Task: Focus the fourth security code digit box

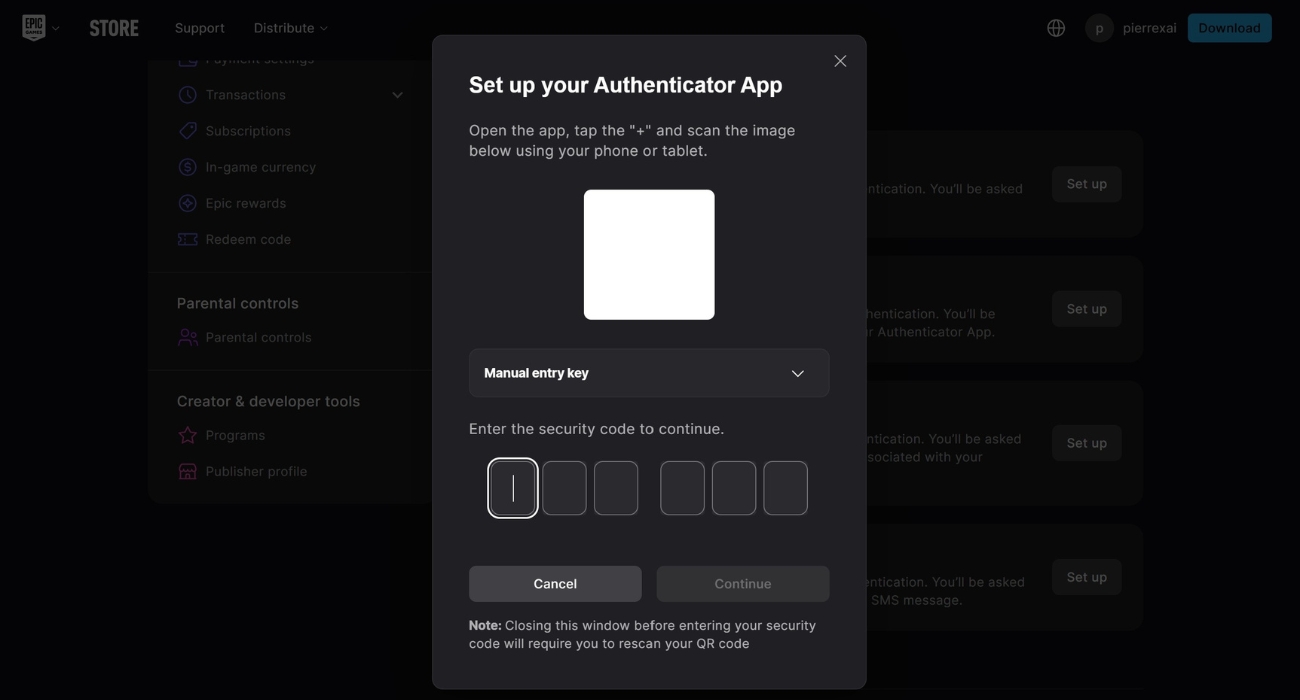Action: (682, 488)
